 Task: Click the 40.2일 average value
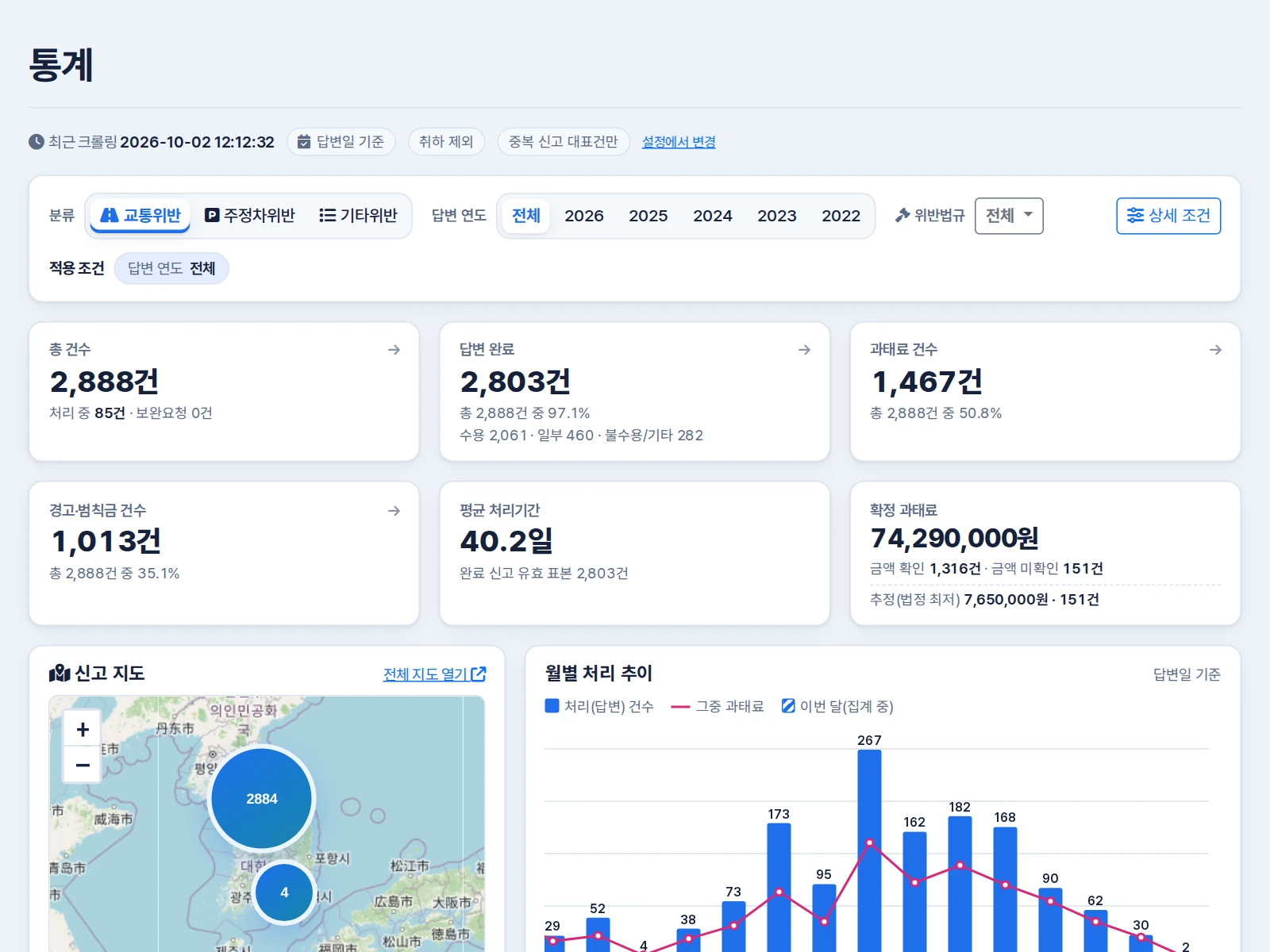[506, 541]
